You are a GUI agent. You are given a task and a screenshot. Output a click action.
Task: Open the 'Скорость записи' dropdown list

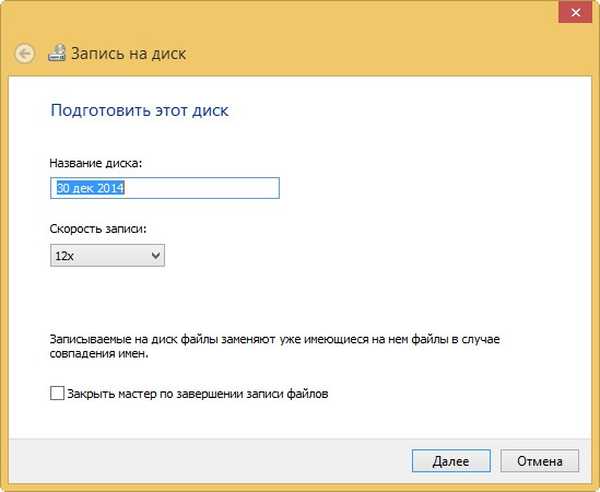(x=107, y=257)
